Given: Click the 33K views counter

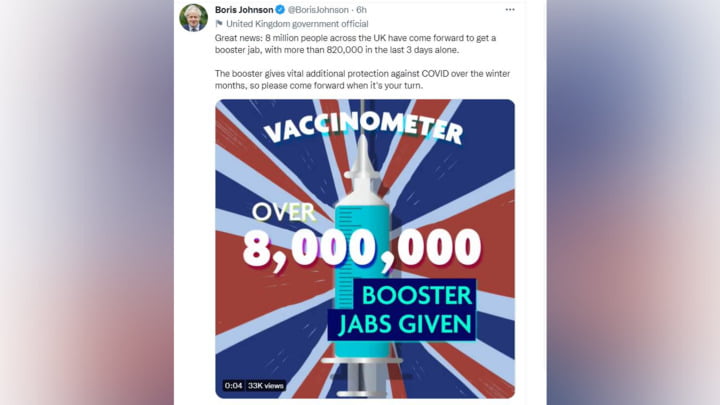Looking at the screenshot, I should (265, 386).
